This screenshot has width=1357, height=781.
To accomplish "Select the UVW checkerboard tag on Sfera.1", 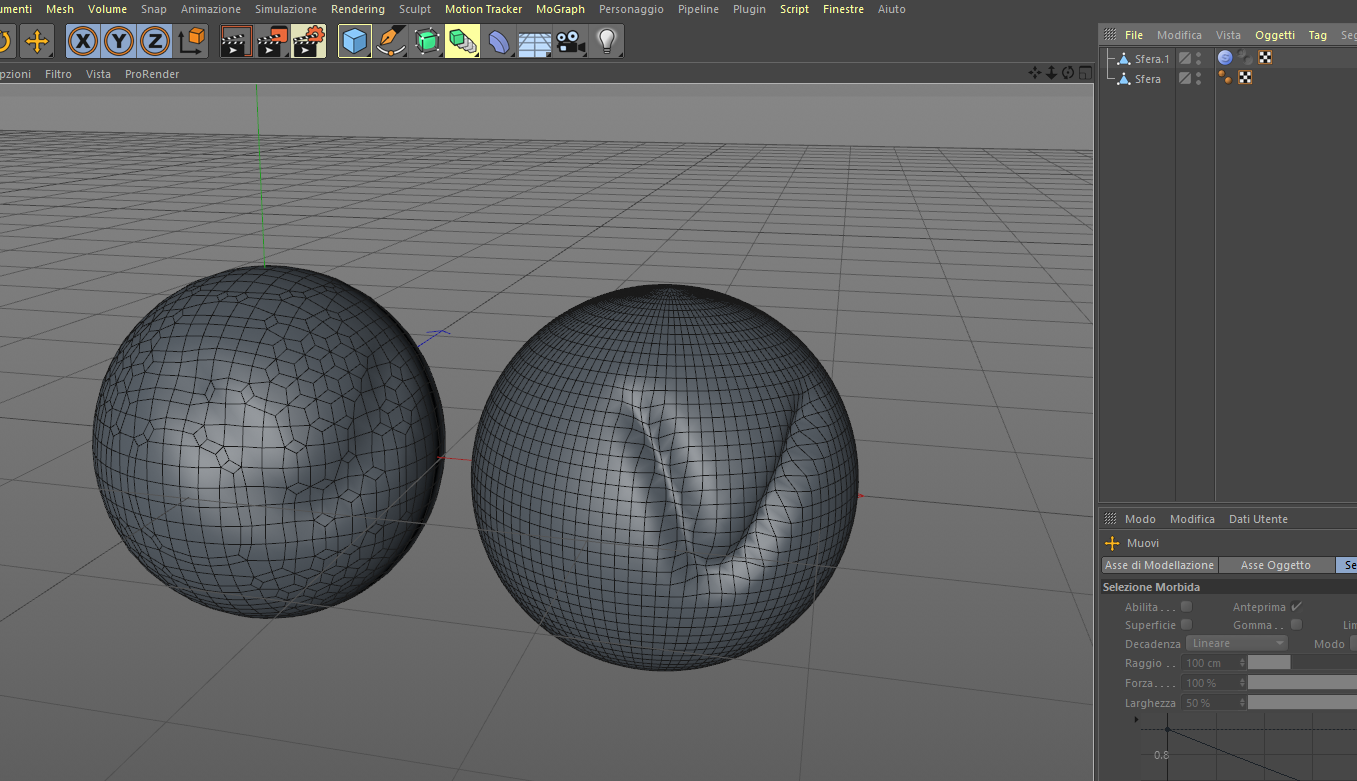I will (1265, 58).
